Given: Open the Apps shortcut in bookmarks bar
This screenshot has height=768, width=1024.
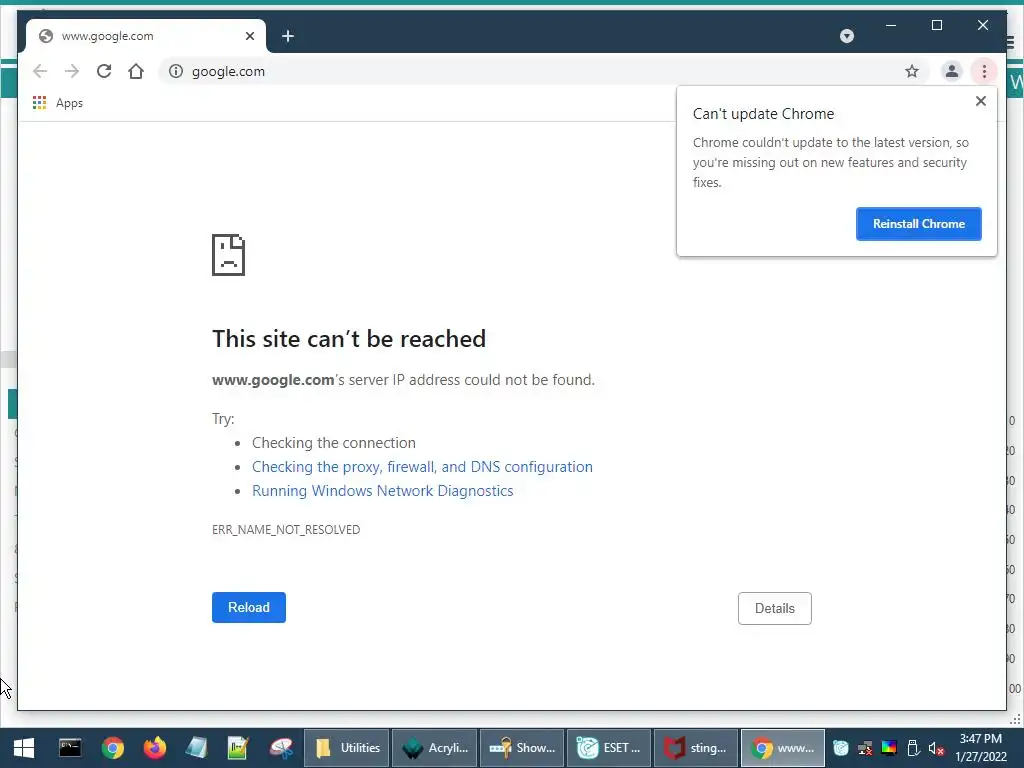Looking at the screenshot, I should point(58,103).
